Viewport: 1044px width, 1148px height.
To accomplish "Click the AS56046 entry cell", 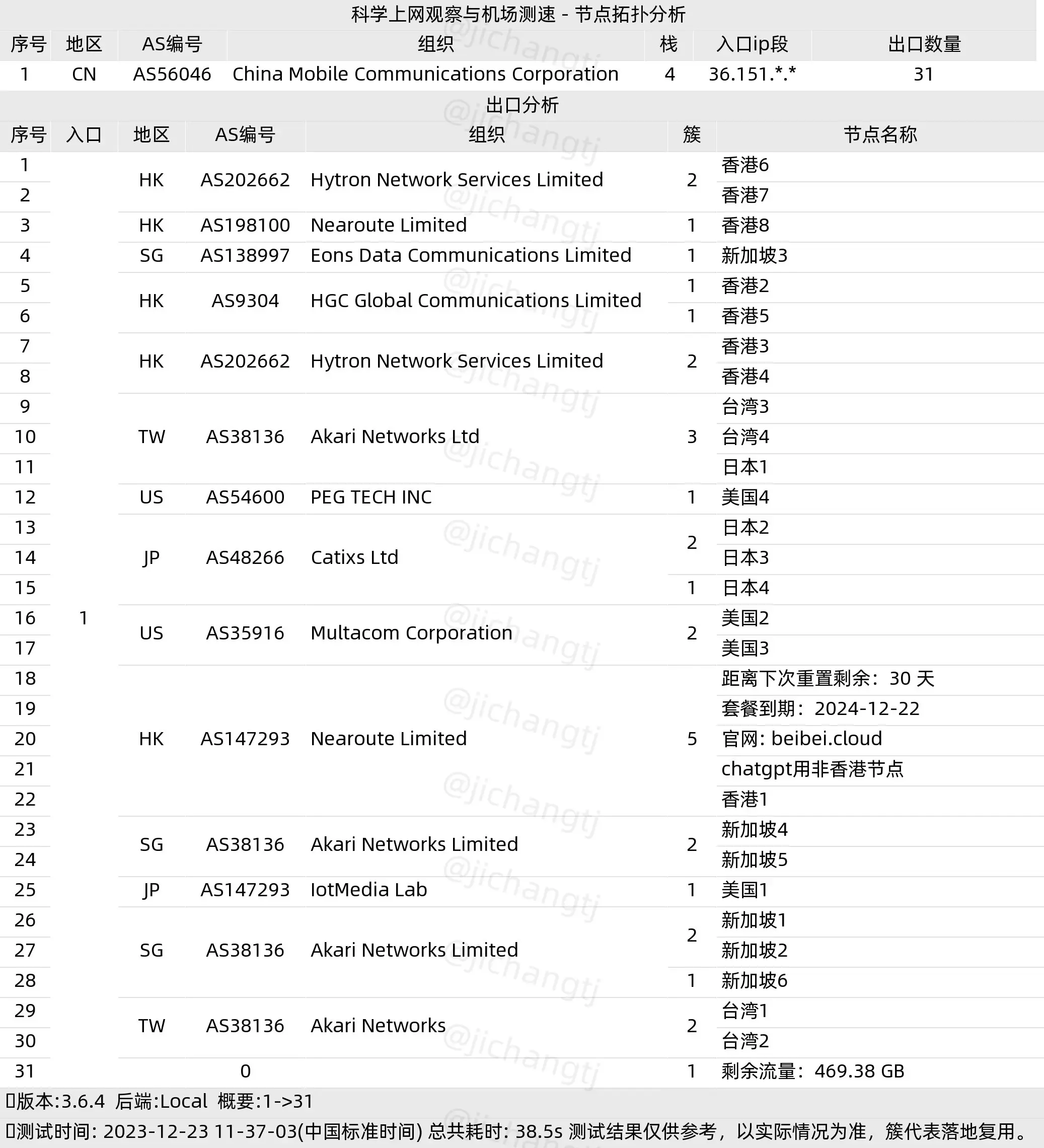I will [x=172, y=75].
